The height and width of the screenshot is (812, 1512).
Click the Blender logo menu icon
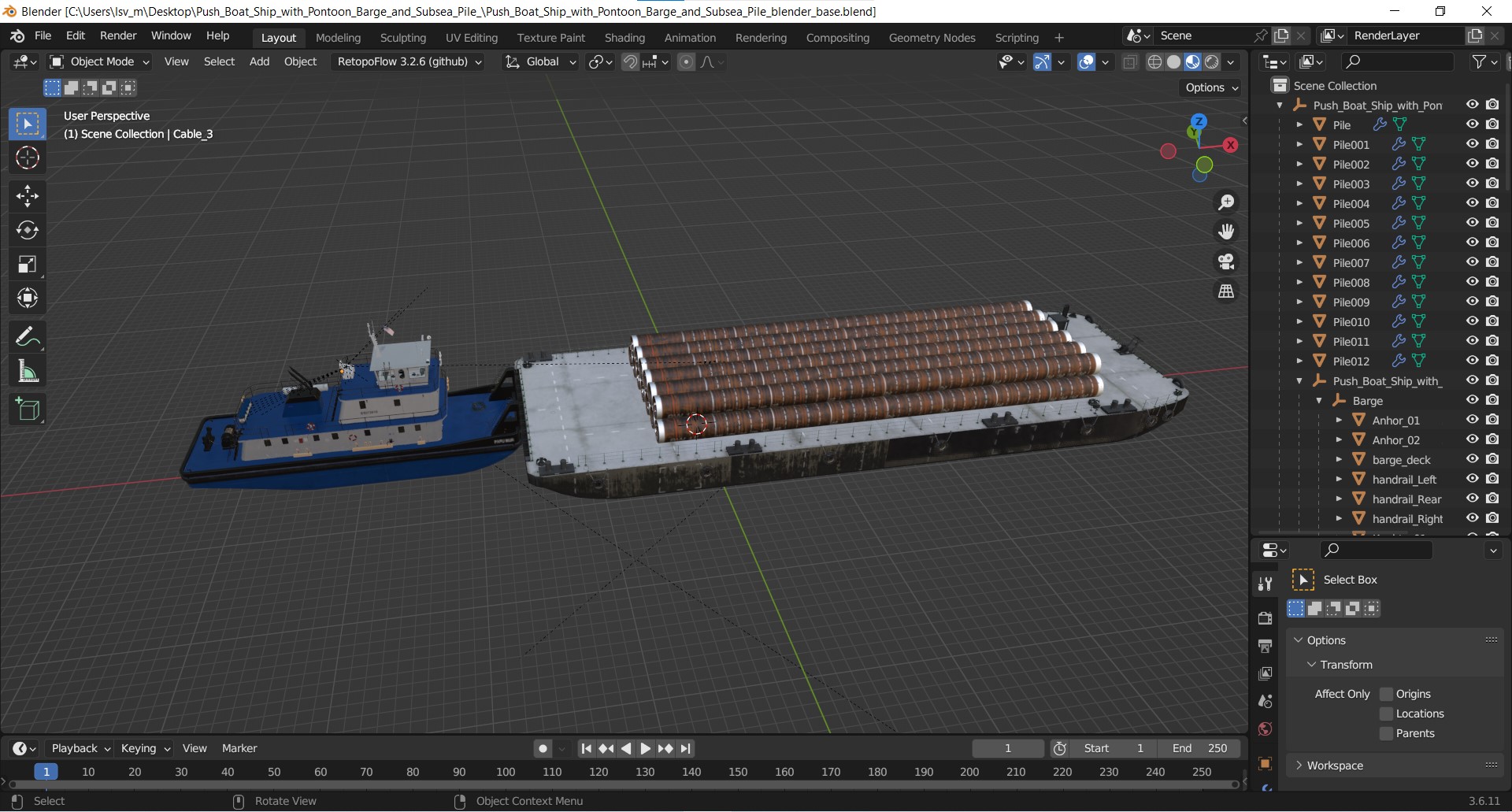click(x=17, y=36)
